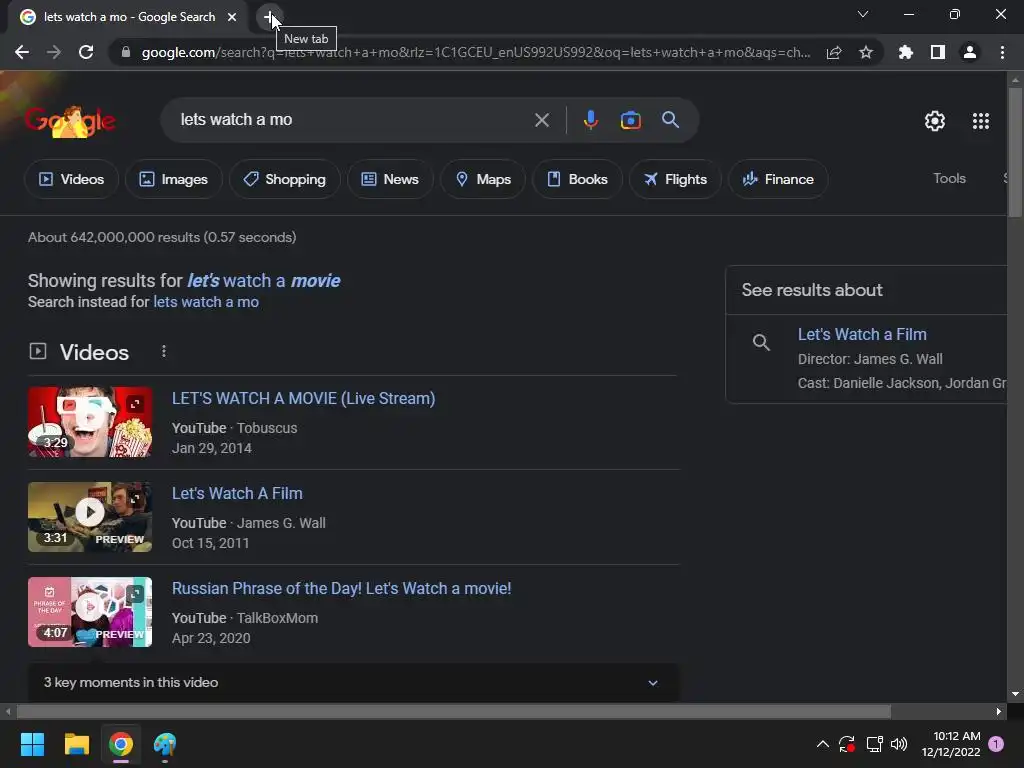Open the Windows Start menu
Screen dimensions: 1024x768
[x=32, y=744]
